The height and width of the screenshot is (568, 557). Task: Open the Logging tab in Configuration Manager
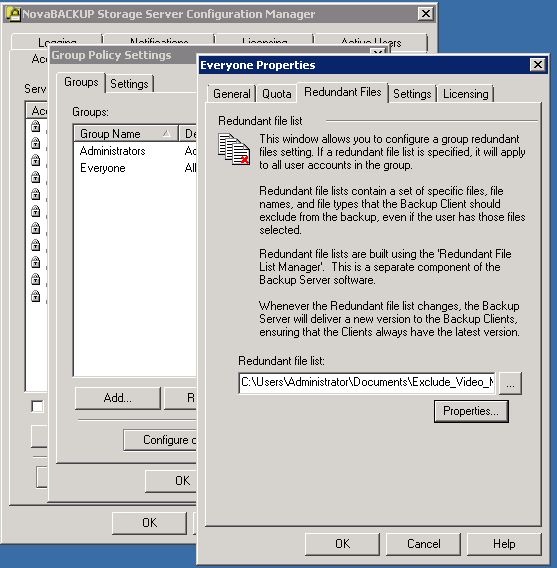[57, 42]
